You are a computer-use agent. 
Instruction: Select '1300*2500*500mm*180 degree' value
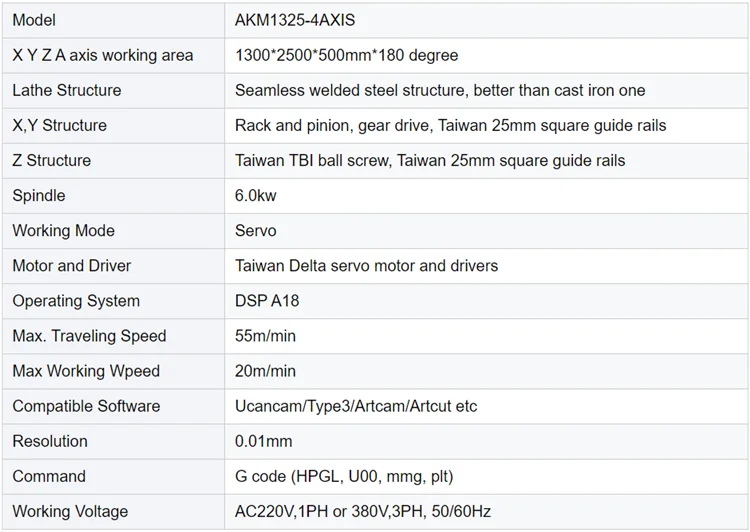click(x=346, y=55)
